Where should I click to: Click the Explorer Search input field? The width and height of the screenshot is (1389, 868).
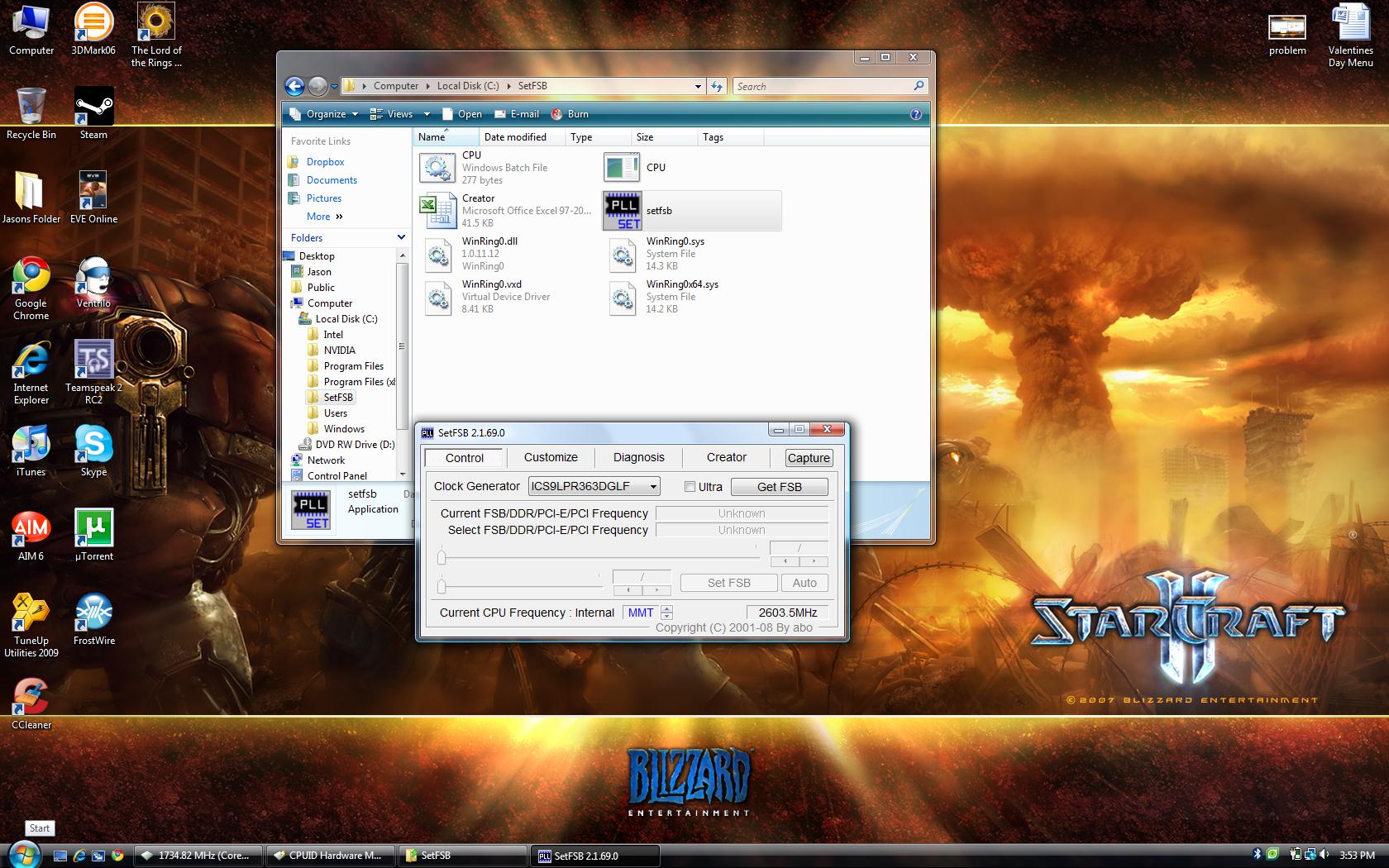[x=822, y=86]
